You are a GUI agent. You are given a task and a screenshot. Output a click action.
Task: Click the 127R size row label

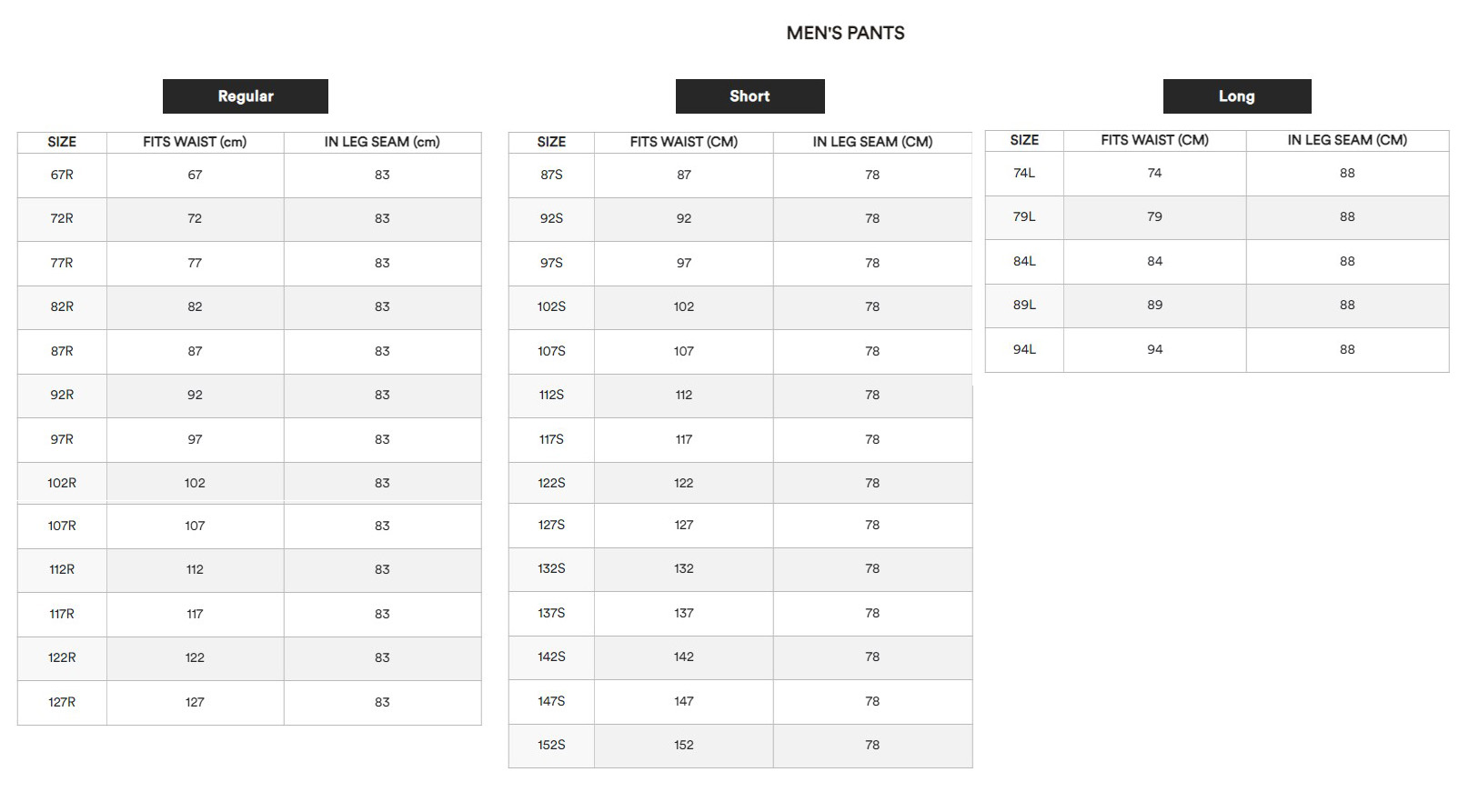pyautogui.click(x=62, y=702)
